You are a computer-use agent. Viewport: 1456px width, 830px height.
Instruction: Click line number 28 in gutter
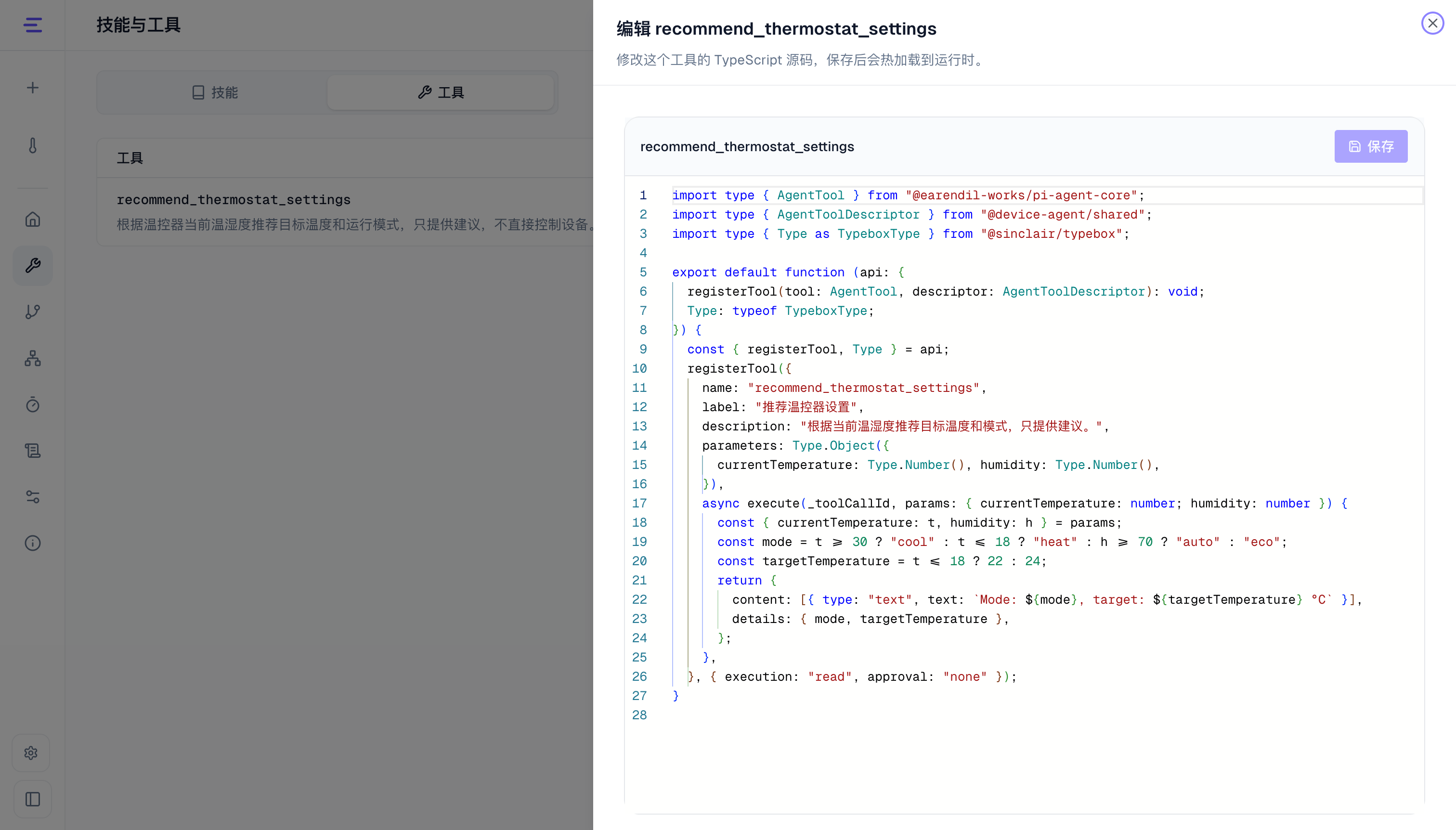pyautogui.click(x=639, y=715)
